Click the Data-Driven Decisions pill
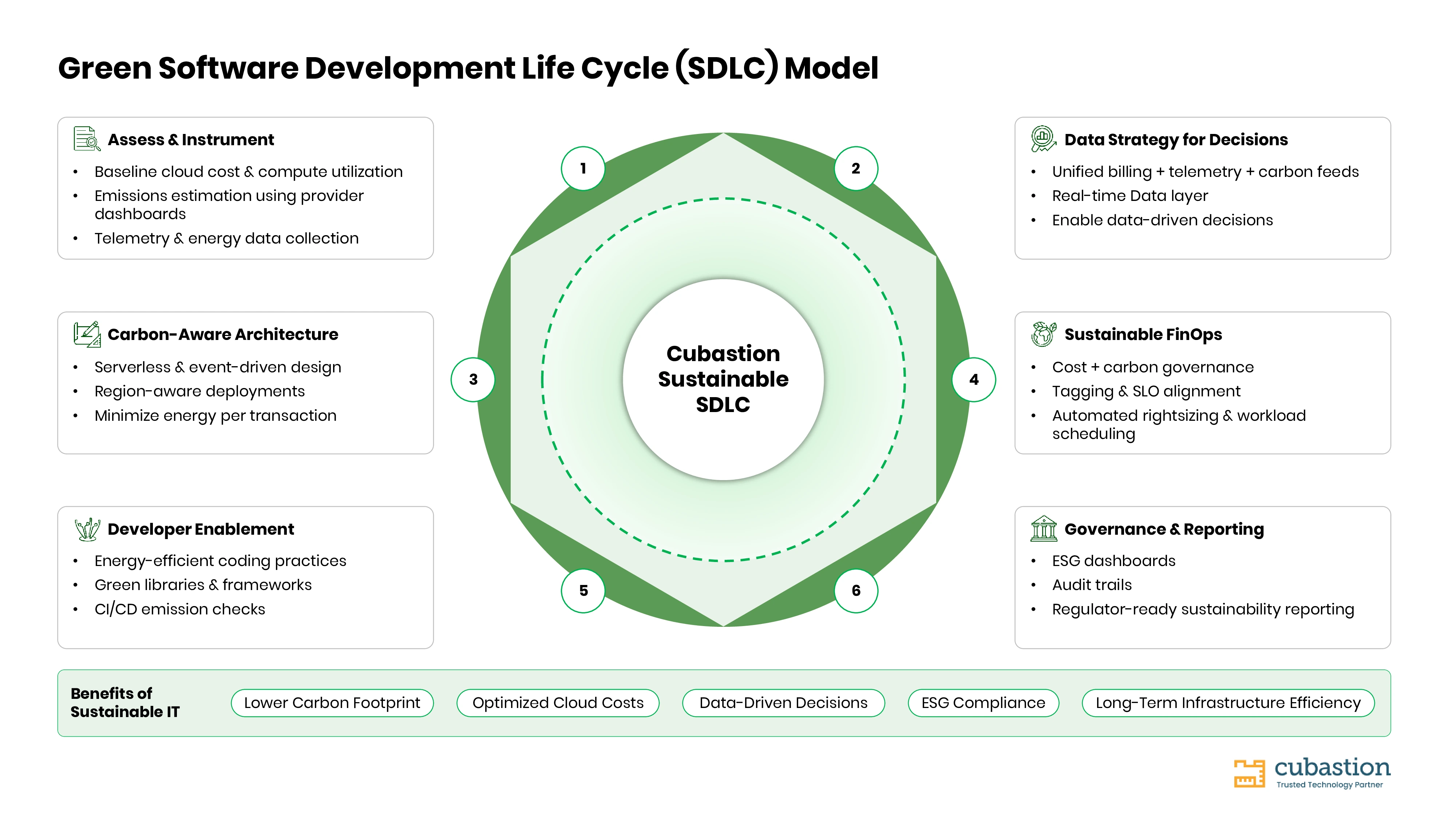1456x819 pixels. 783,703
